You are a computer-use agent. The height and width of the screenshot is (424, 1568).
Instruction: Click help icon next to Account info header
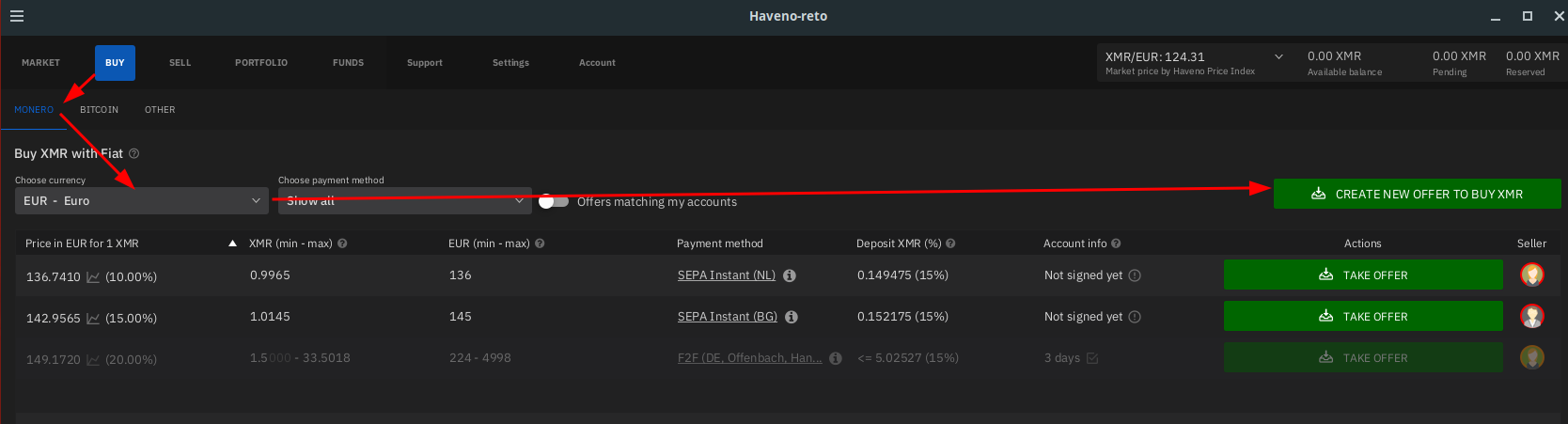point(1116,243)
